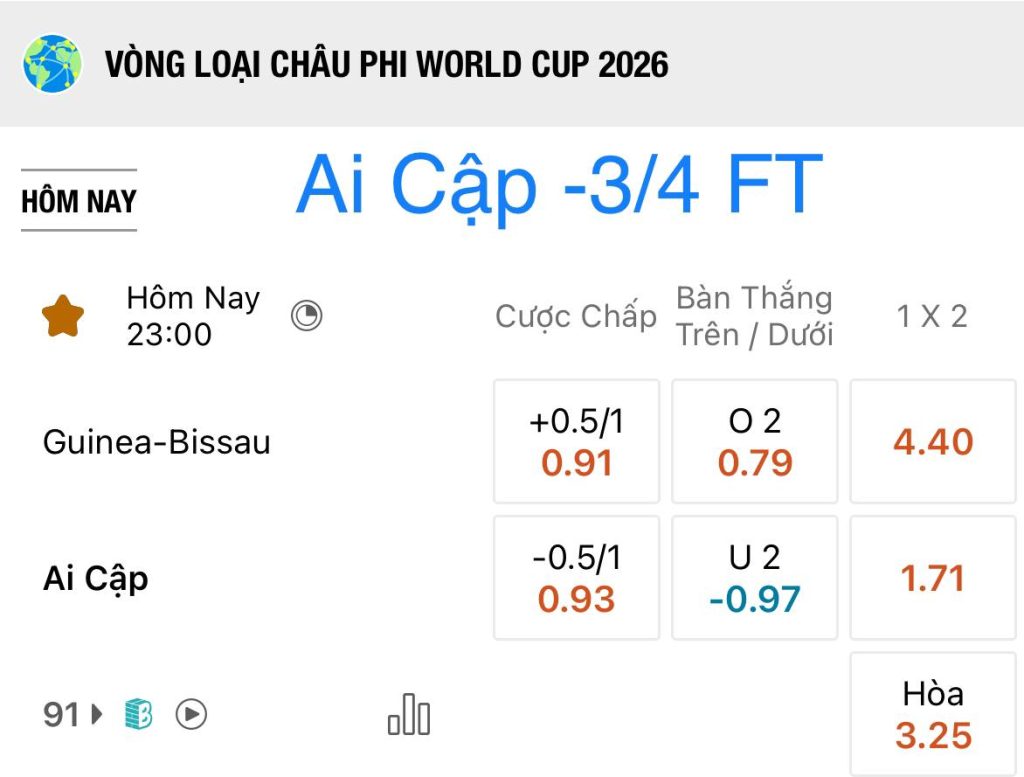This screenshot has height=777, width=1024.
Task: Choose Guinea-Bissau win odds 4.40
Action: click(x=933, y=441)
